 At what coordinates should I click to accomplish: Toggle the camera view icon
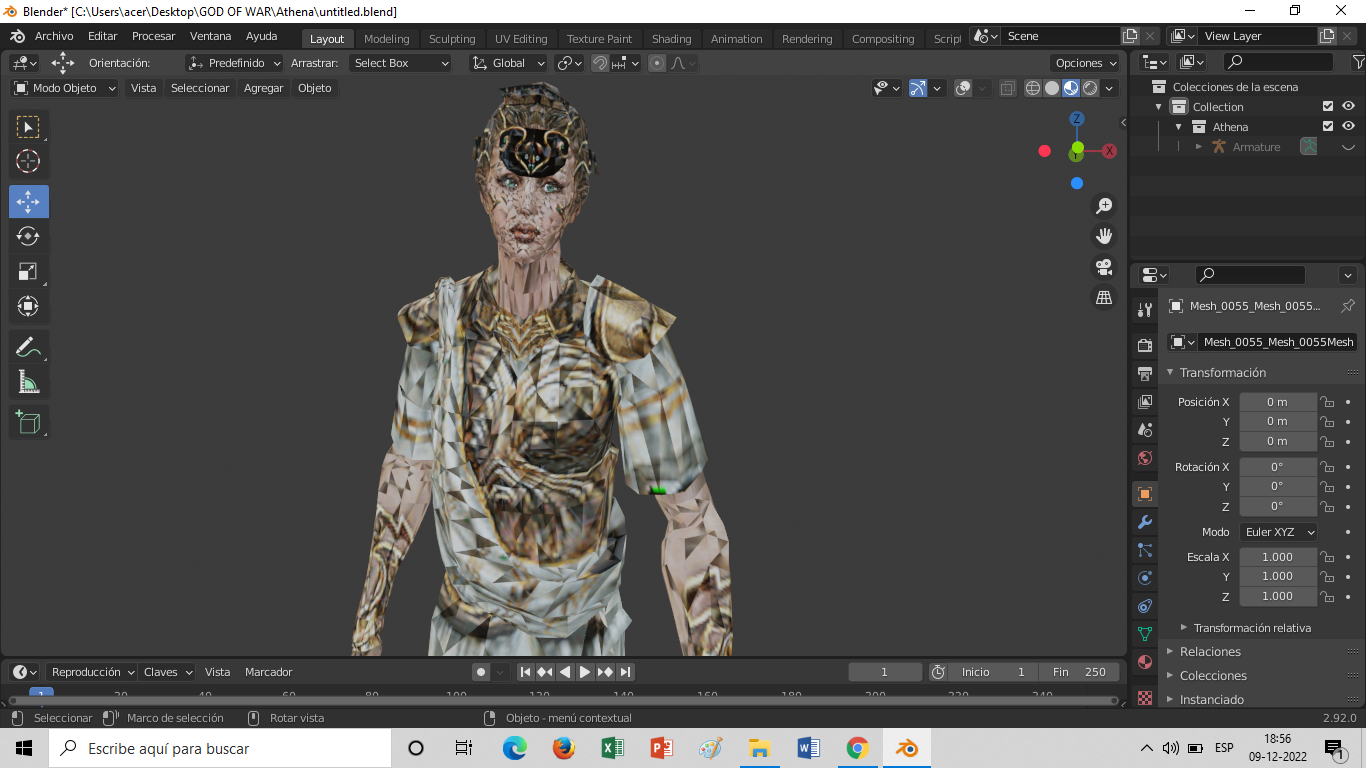[x=1104, y=267]
